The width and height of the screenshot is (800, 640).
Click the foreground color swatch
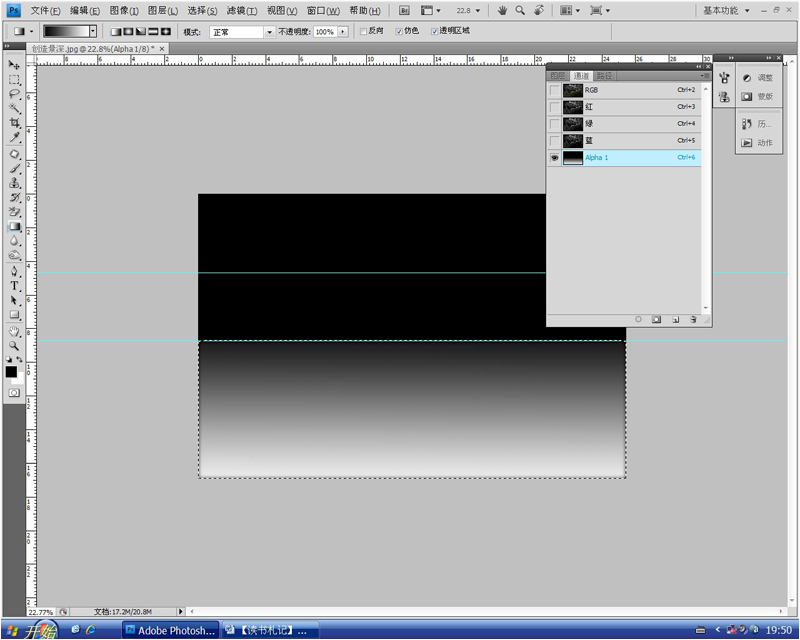(x=11, y=372)
